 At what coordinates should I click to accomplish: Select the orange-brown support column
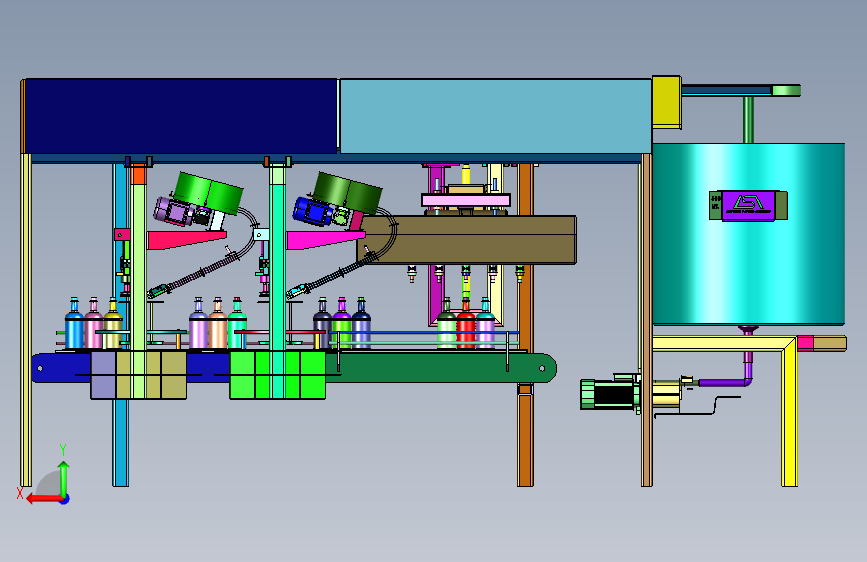click(x=525, y=325)
